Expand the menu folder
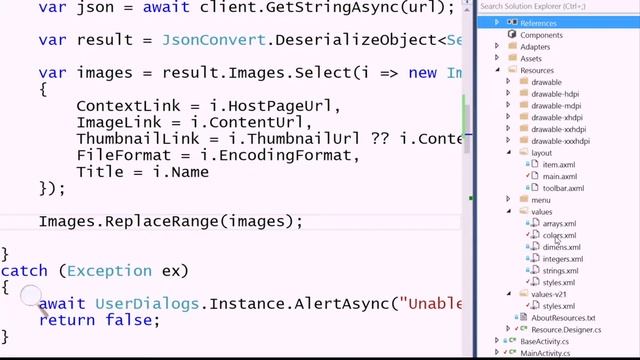The width and height of the screenshot is (640, 360). (508, 199)
